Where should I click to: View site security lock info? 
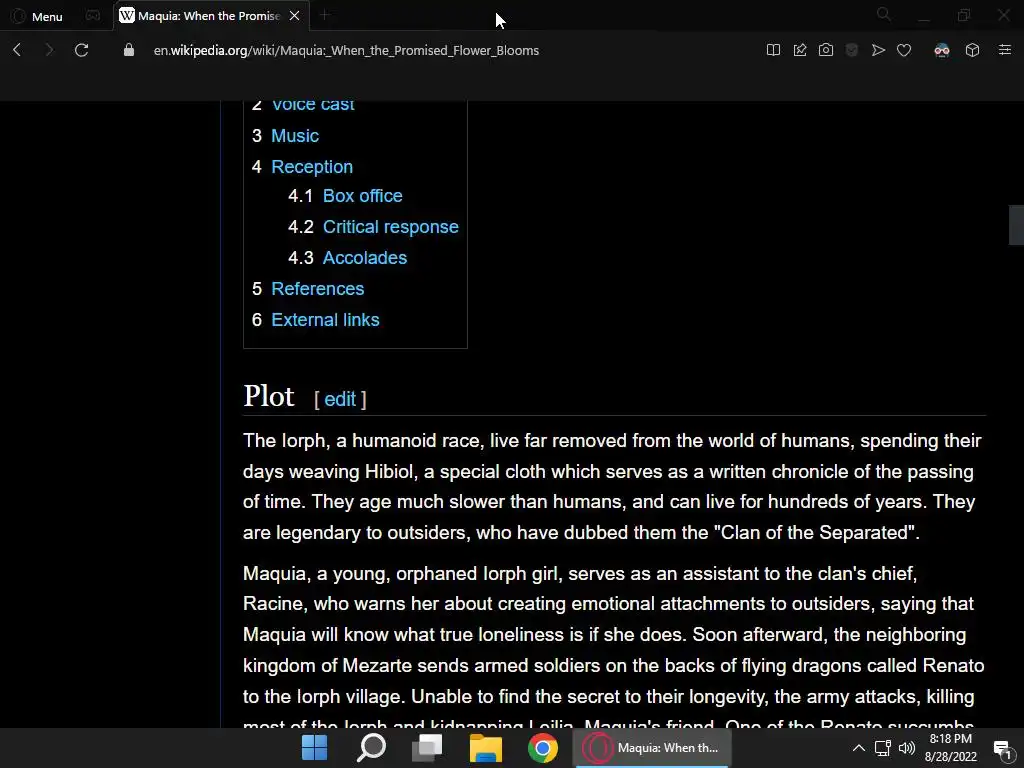click(x=129, y=50)
